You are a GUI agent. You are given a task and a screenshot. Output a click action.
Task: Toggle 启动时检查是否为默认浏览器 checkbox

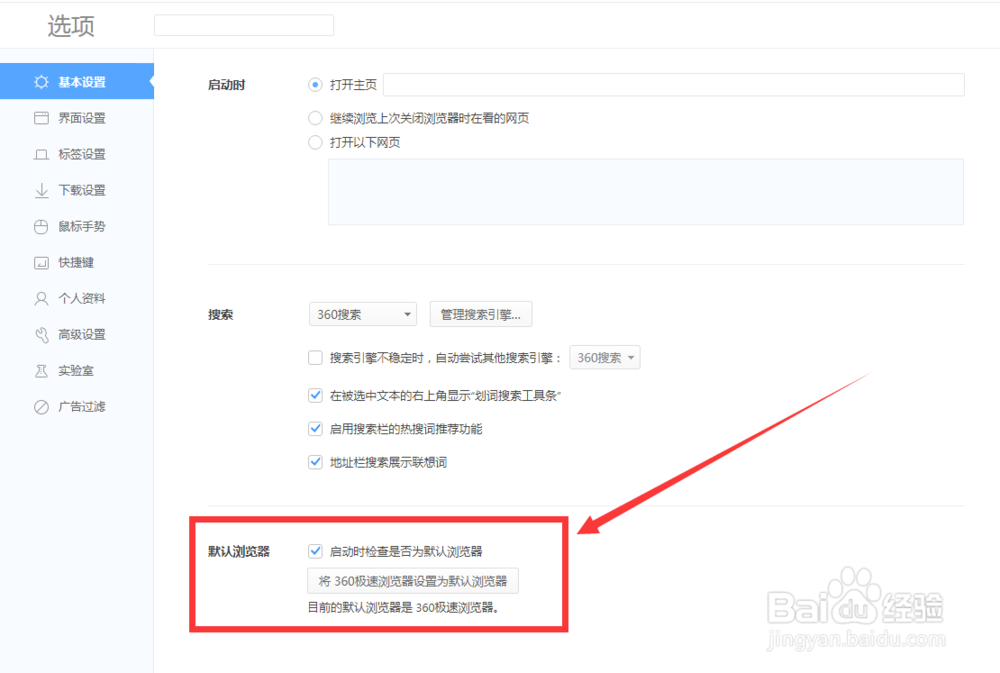click(x=315, y=551)
